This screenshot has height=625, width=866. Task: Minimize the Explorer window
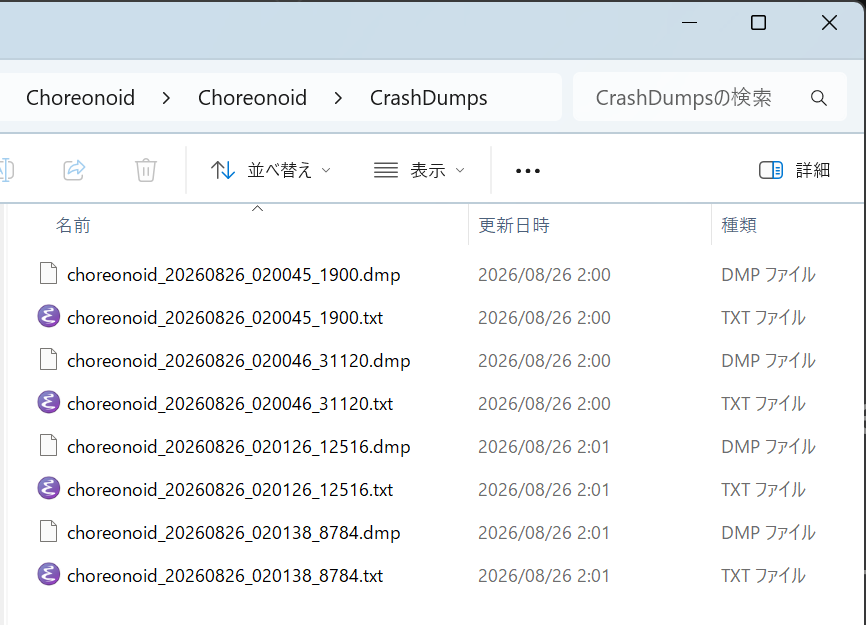coord(689,23)
